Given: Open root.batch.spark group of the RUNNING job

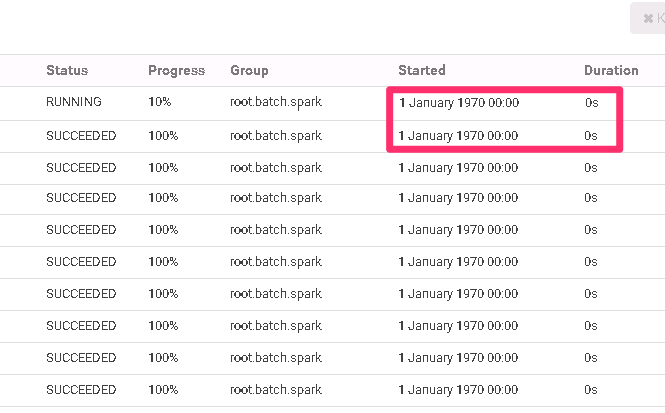Looking at the screenshot, I should (276, 103).
